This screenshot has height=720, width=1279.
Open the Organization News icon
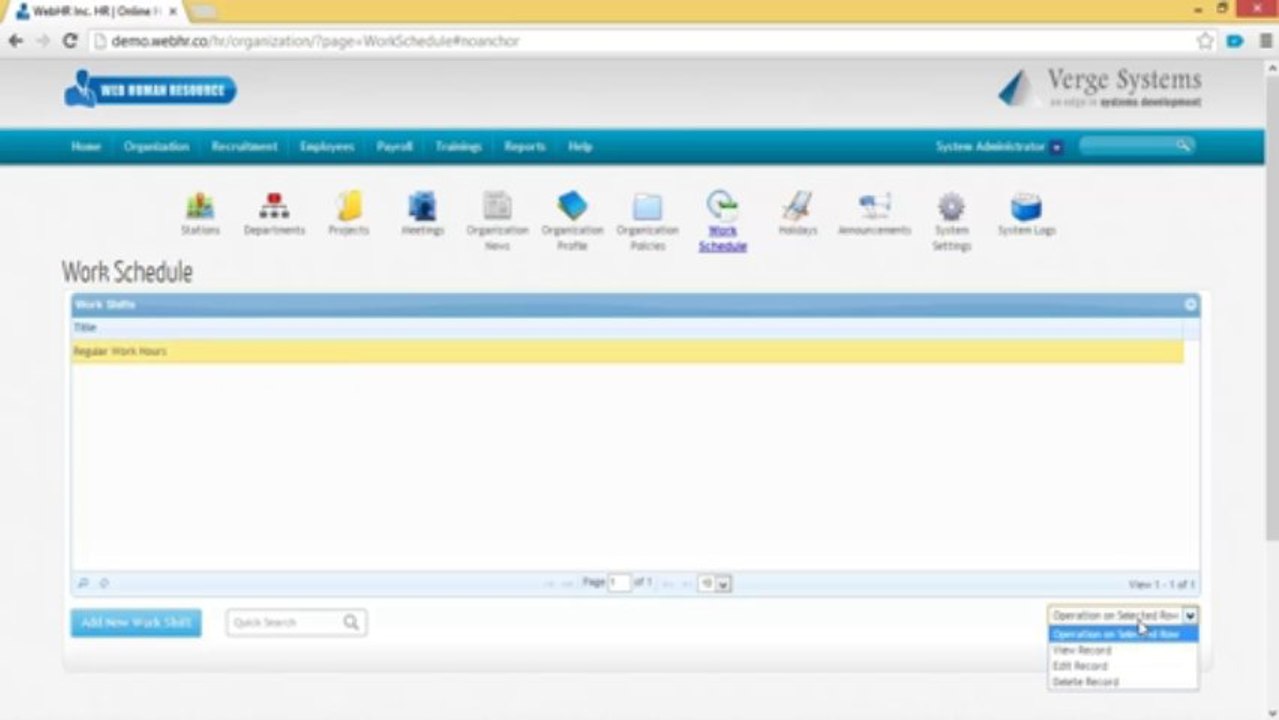[497, 206]
